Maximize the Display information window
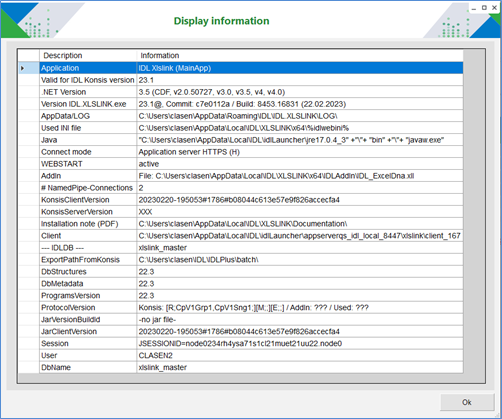Screen dimensions: 502x419 click(484, 8)
